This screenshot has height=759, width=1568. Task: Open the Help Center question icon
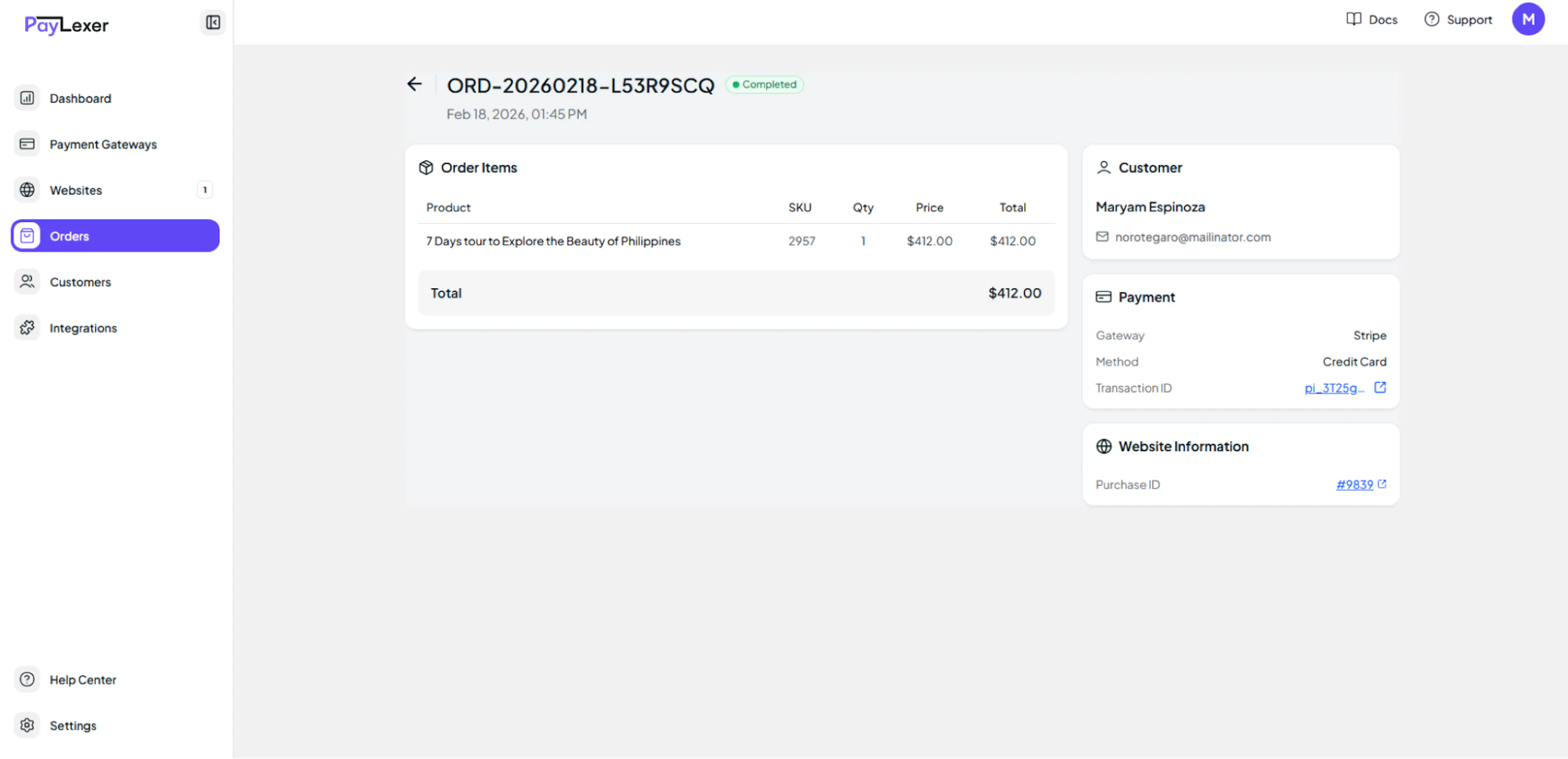click(x=27, y=679)
